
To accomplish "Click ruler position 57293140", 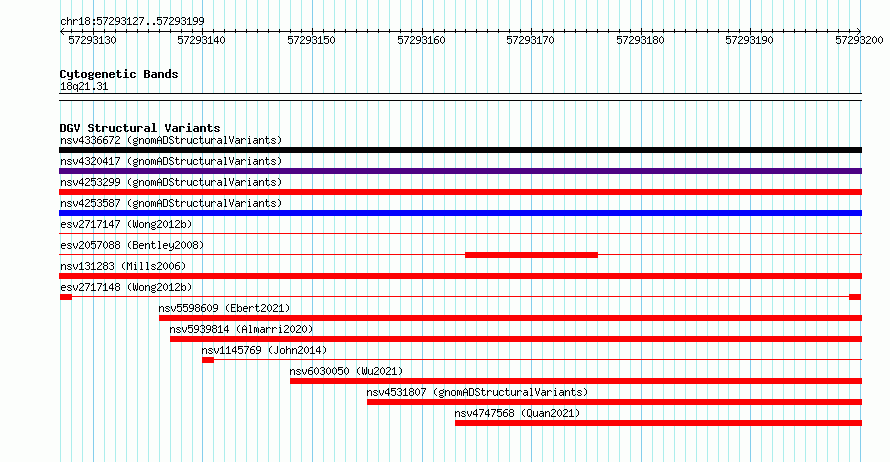I will [201, 40].
